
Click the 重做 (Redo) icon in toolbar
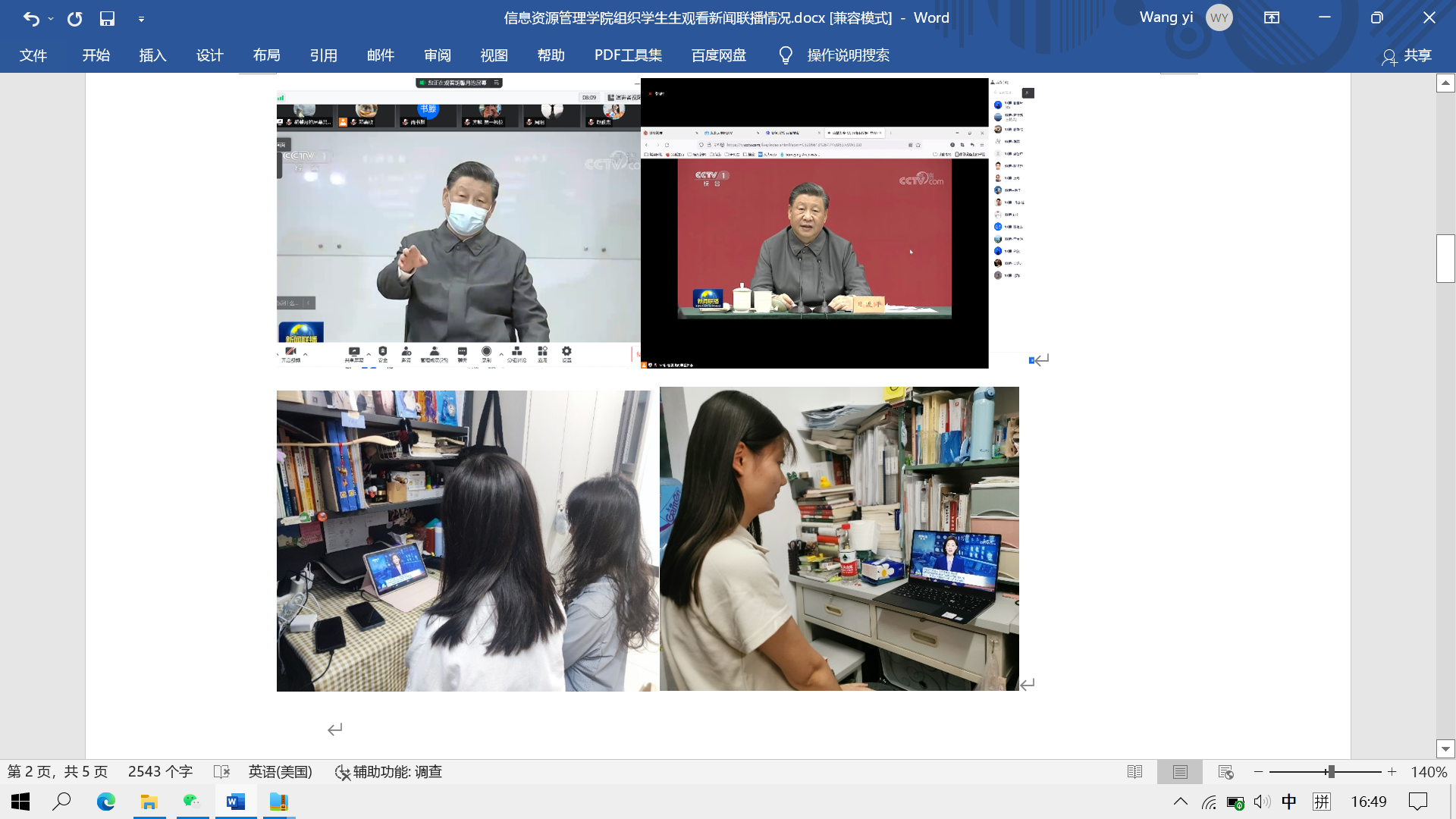[74, 18]
